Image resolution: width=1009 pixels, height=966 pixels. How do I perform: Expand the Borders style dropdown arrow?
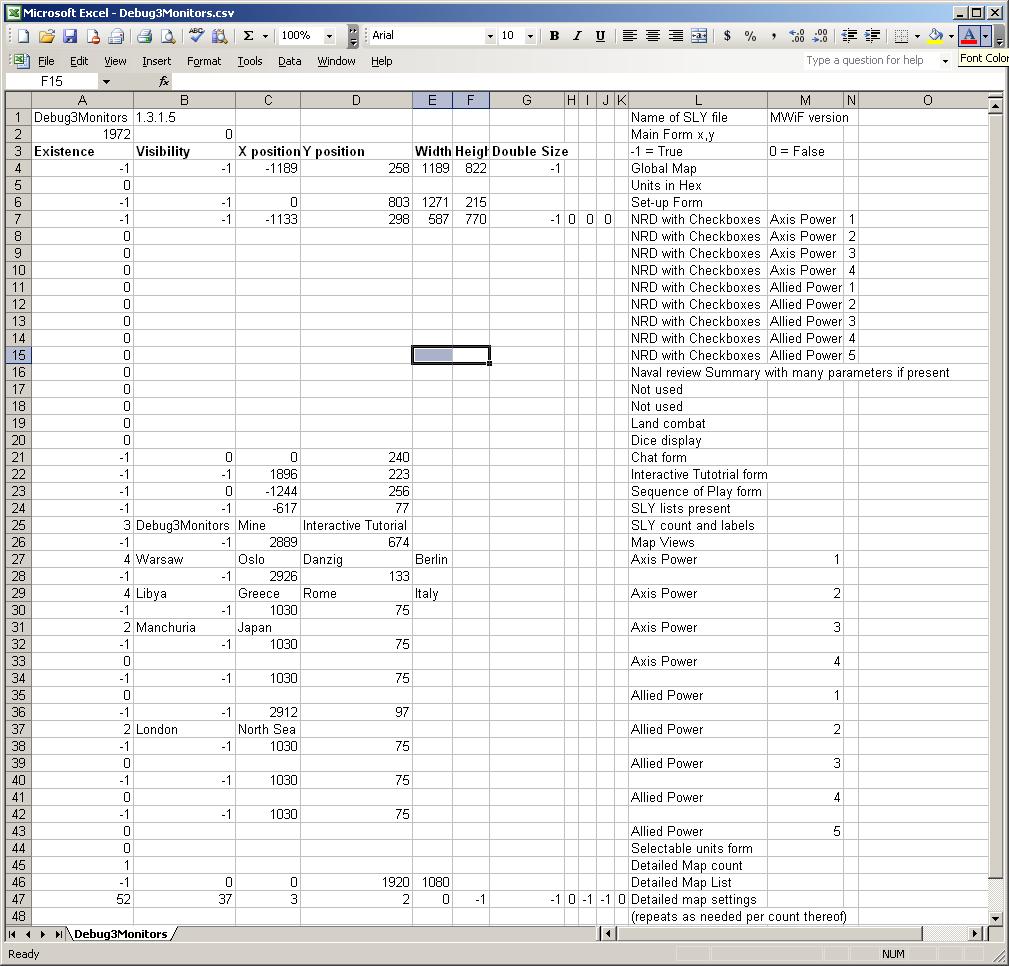tap(916, 36)
